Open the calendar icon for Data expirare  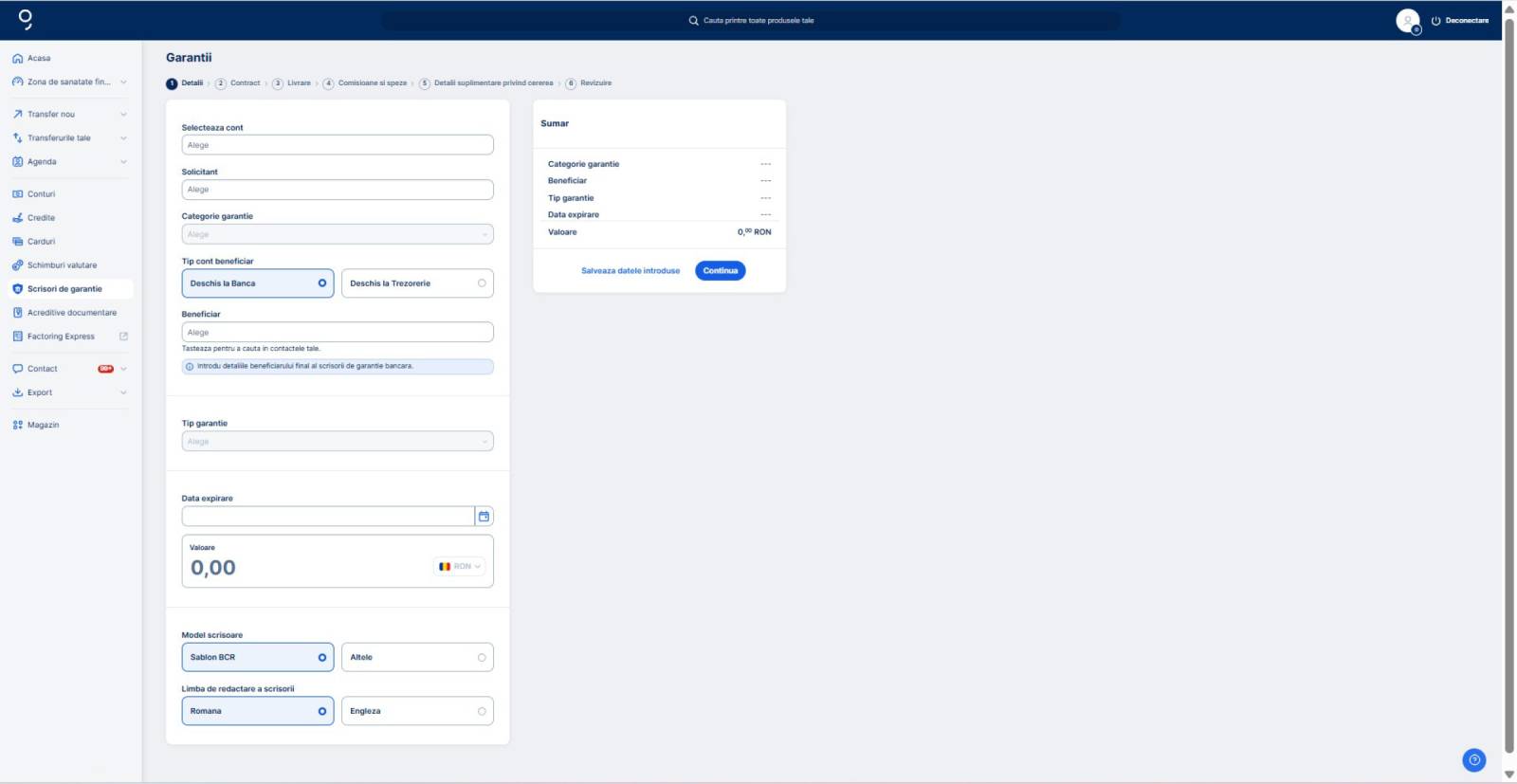tap(484, 517)
